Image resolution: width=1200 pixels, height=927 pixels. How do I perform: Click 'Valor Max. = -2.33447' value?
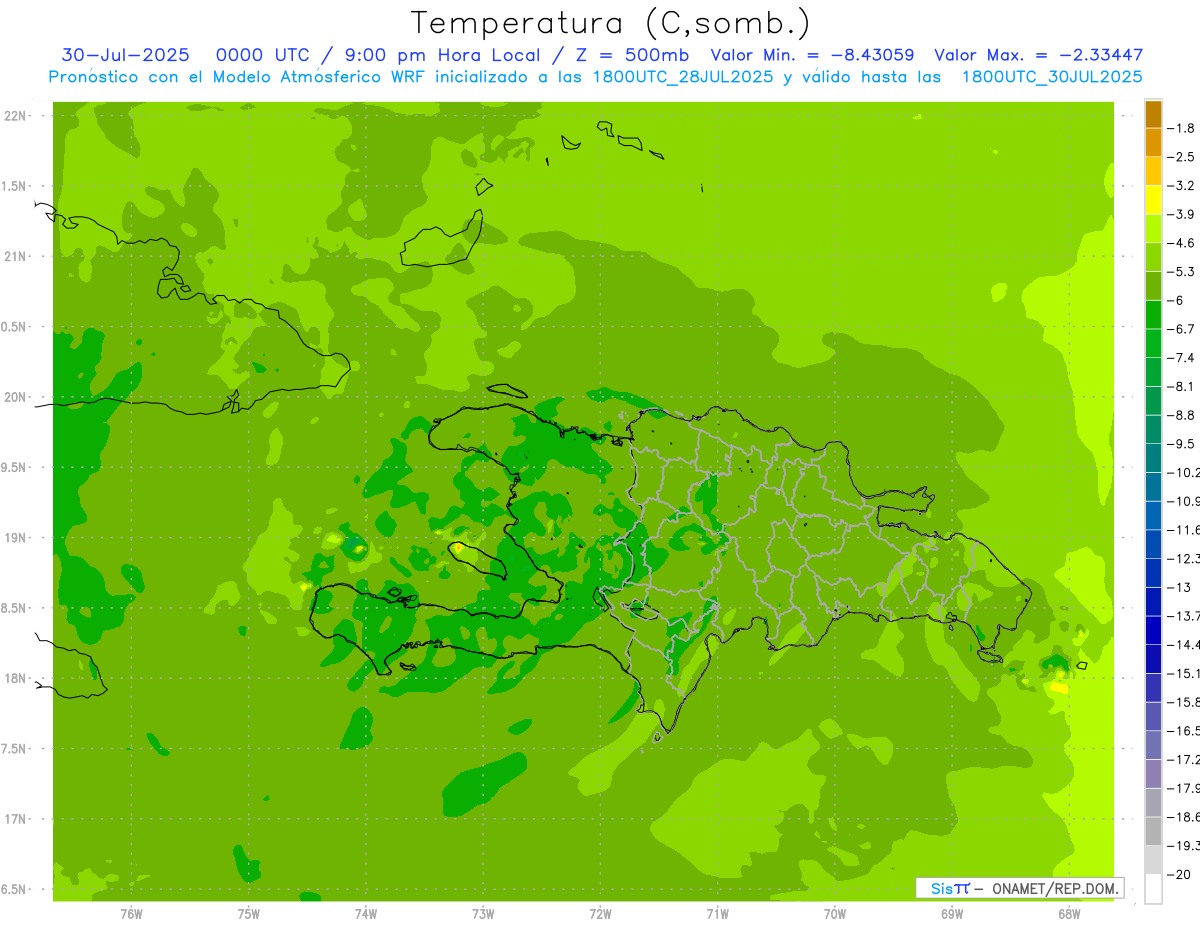click(1038, 55)
